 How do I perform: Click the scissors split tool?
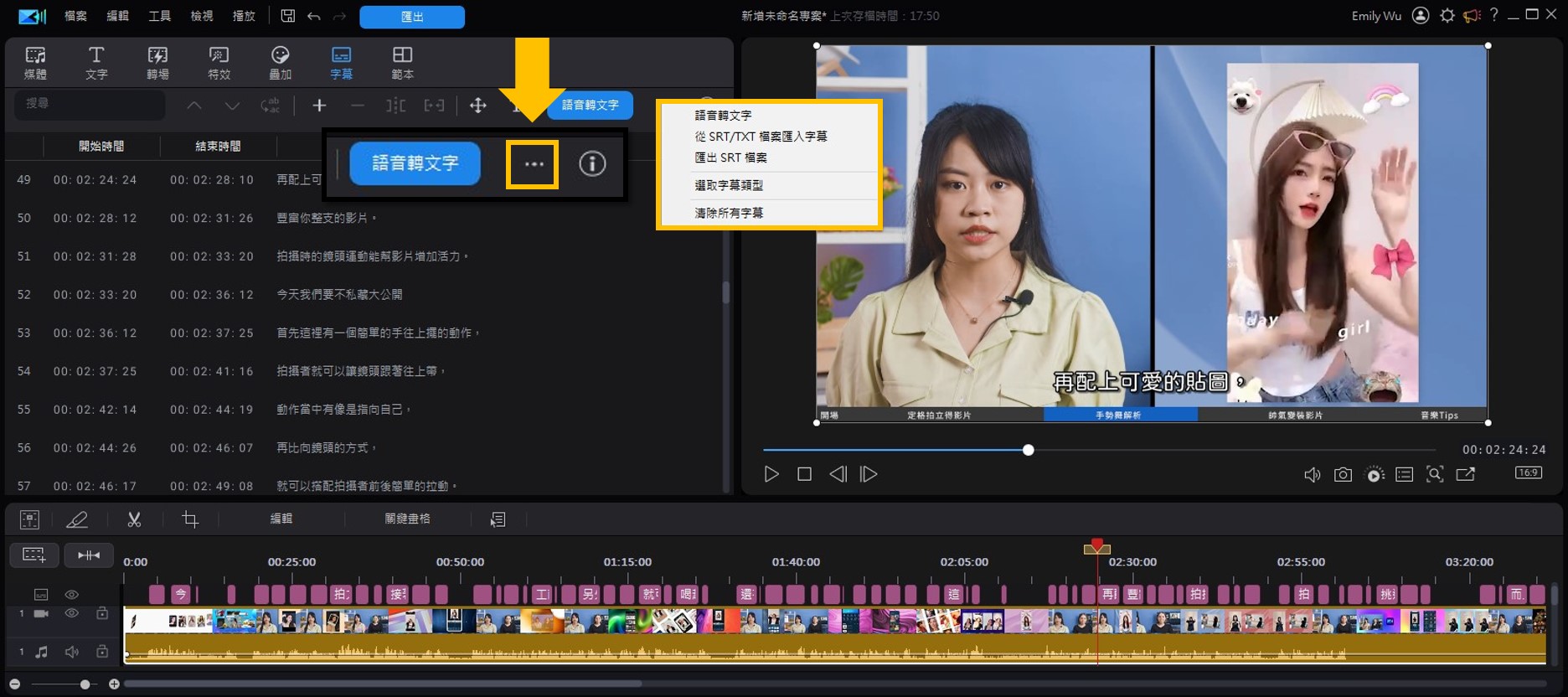(134, 519)
